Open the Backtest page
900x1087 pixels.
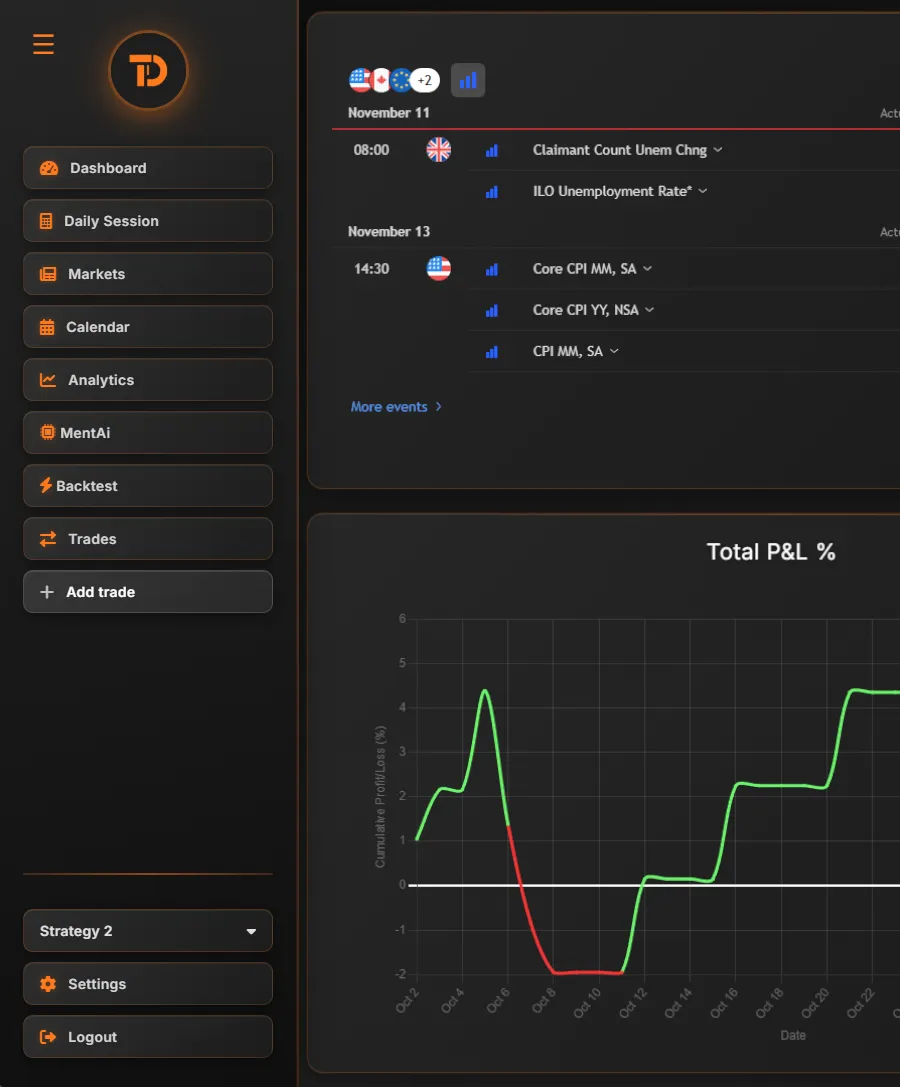click(x=148, y=486)
